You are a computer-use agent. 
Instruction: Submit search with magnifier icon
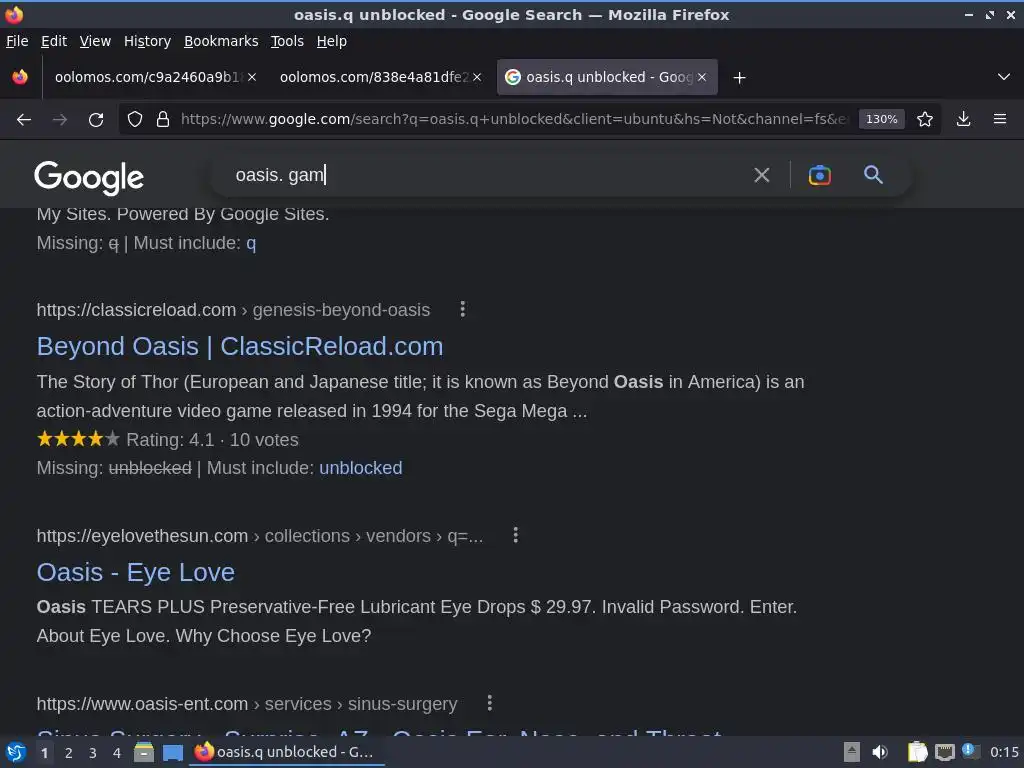coord(873,175)
